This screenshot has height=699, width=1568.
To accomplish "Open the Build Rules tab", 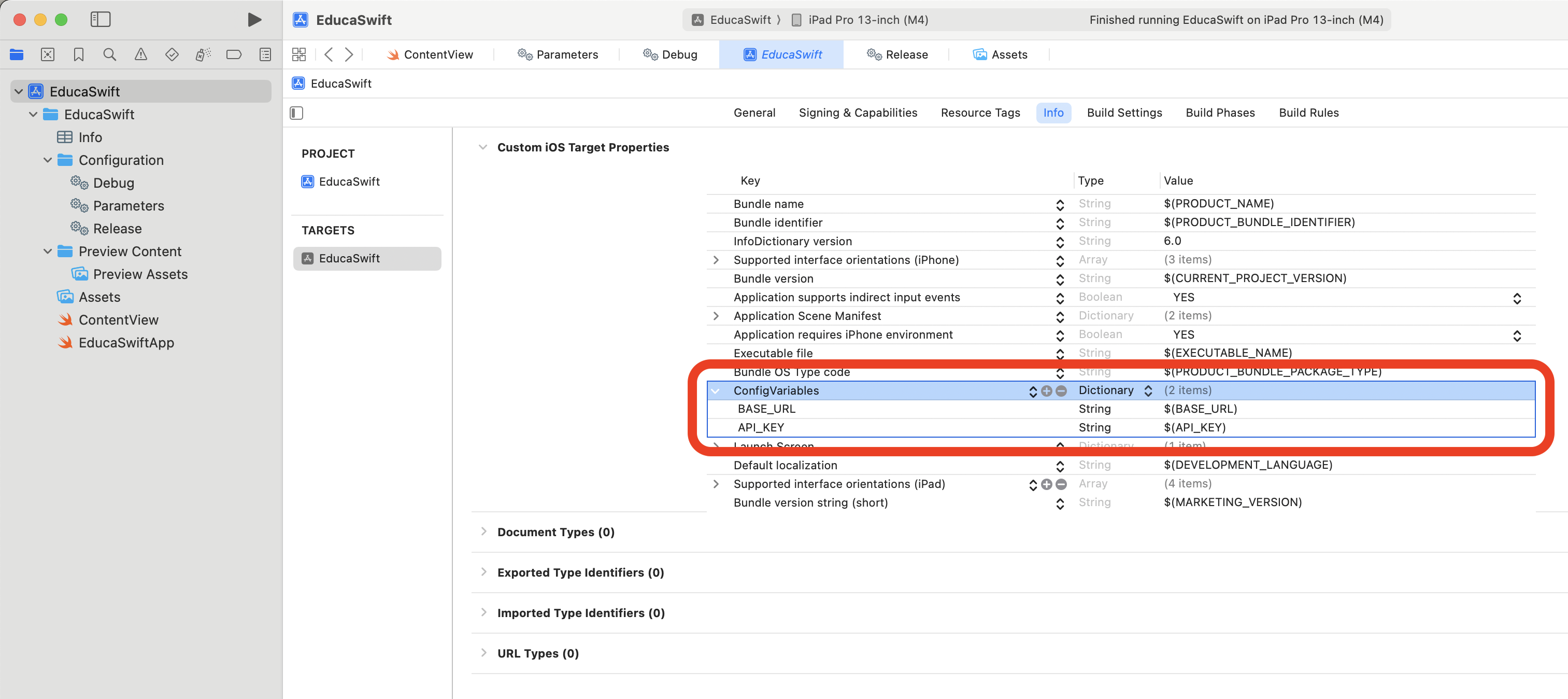I will coord(1309,113).
